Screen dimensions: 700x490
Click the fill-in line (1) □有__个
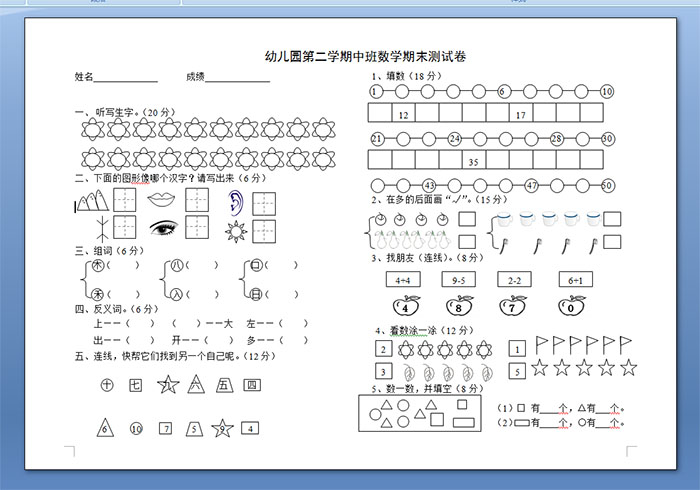533,408
